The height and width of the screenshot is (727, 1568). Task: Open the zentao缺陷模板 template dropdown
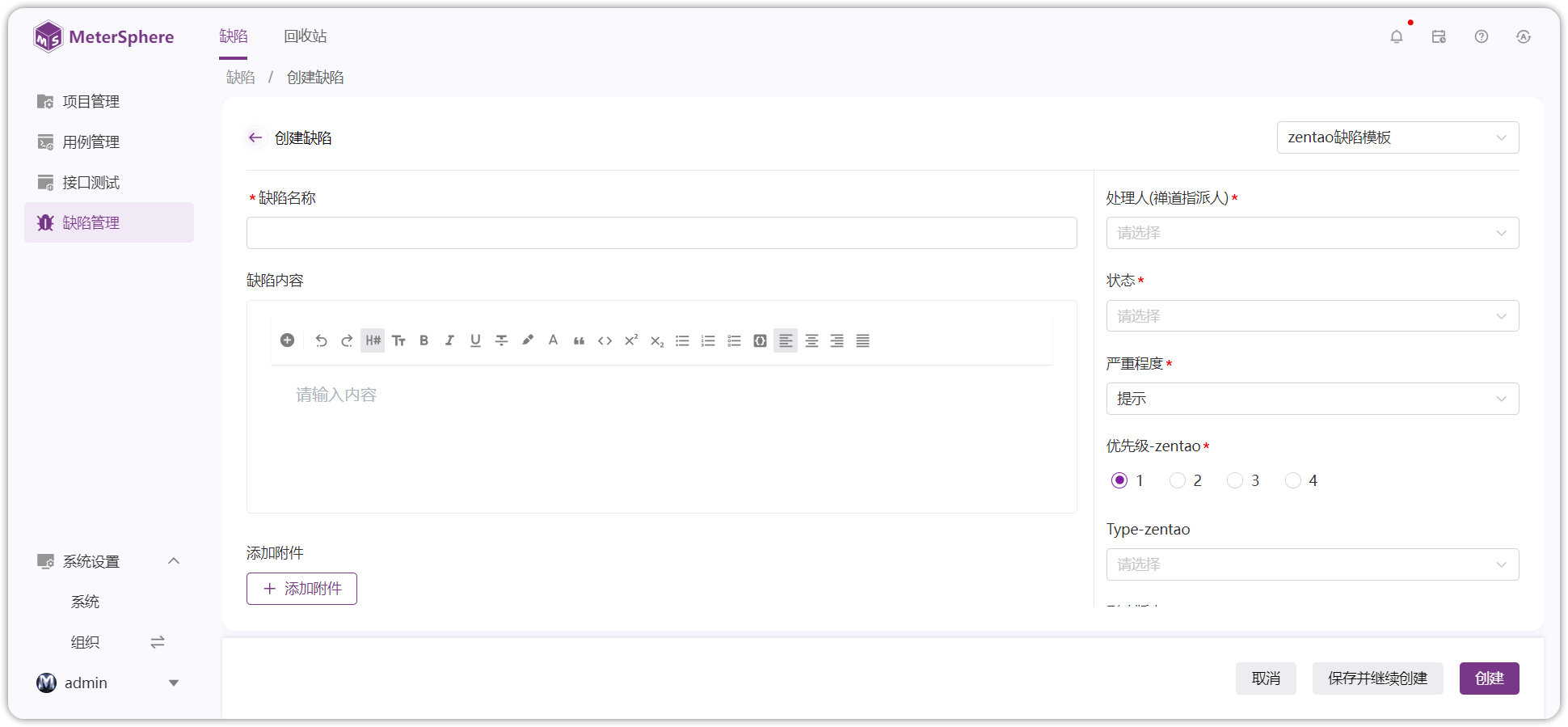point(1397,137)
